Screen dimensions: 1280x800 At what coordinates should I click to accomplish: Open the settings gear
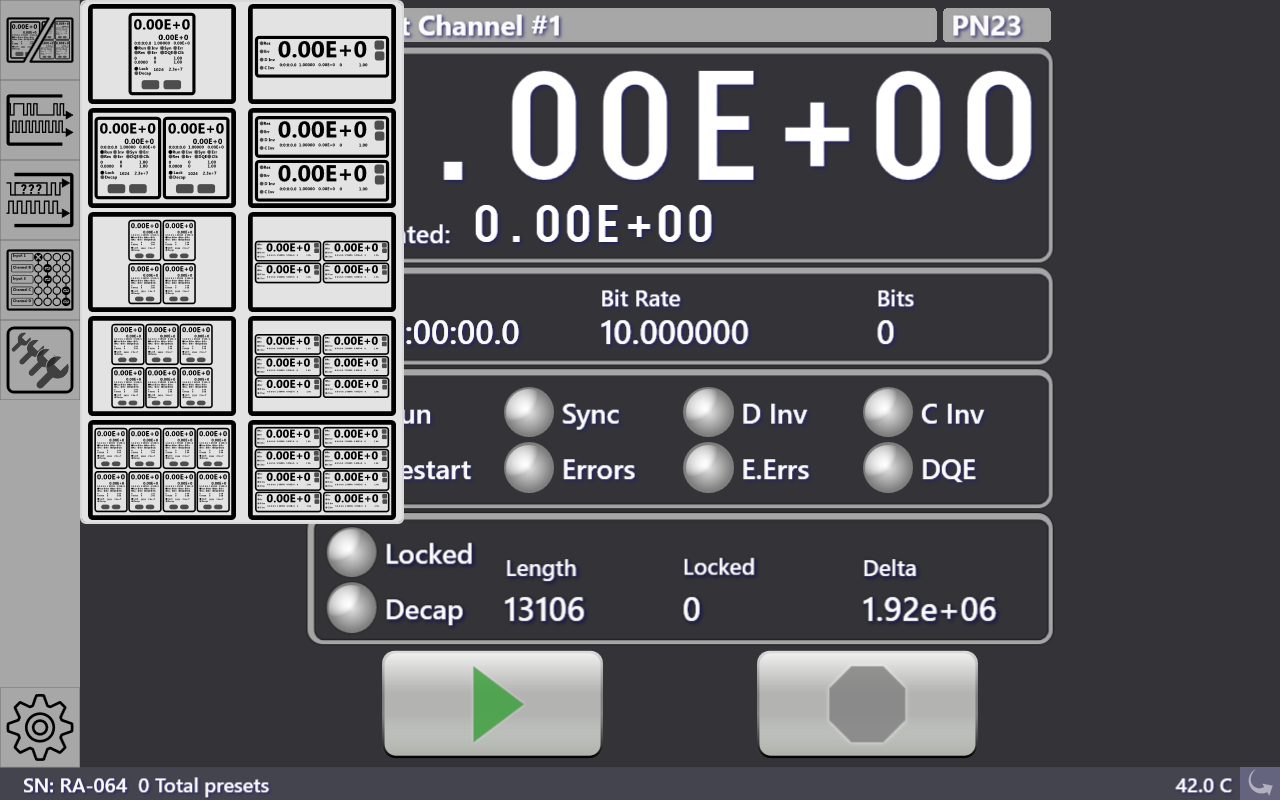tap(40, 728)
